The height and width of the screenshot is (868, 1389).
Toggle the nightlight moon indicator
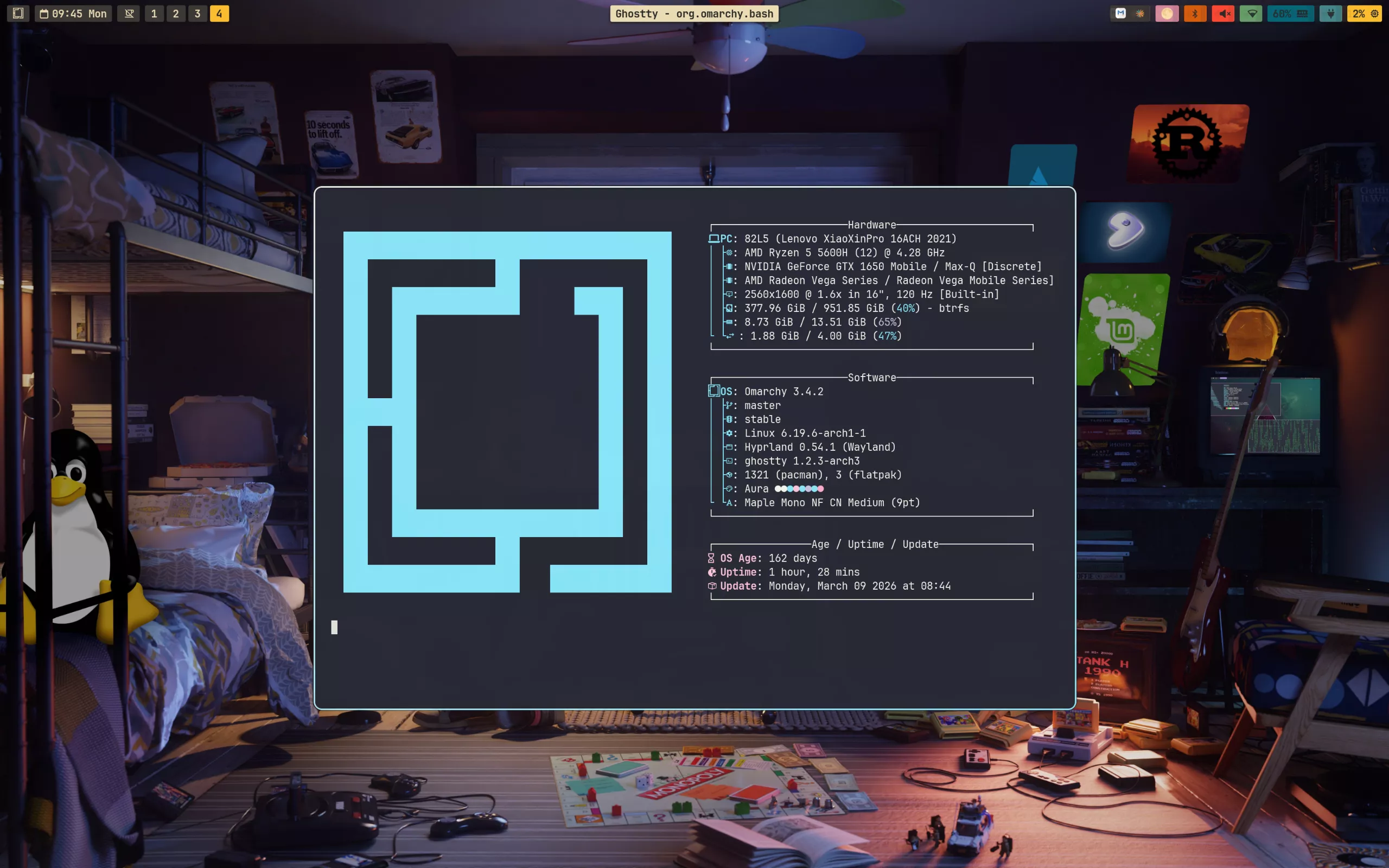1167,13
